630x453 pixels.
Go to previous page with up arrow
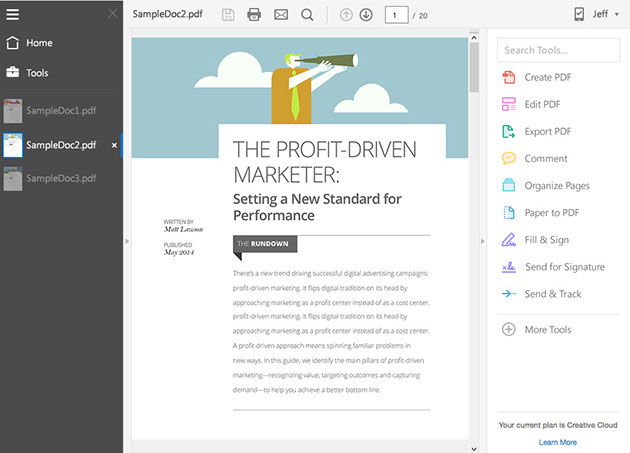(347, 15)
